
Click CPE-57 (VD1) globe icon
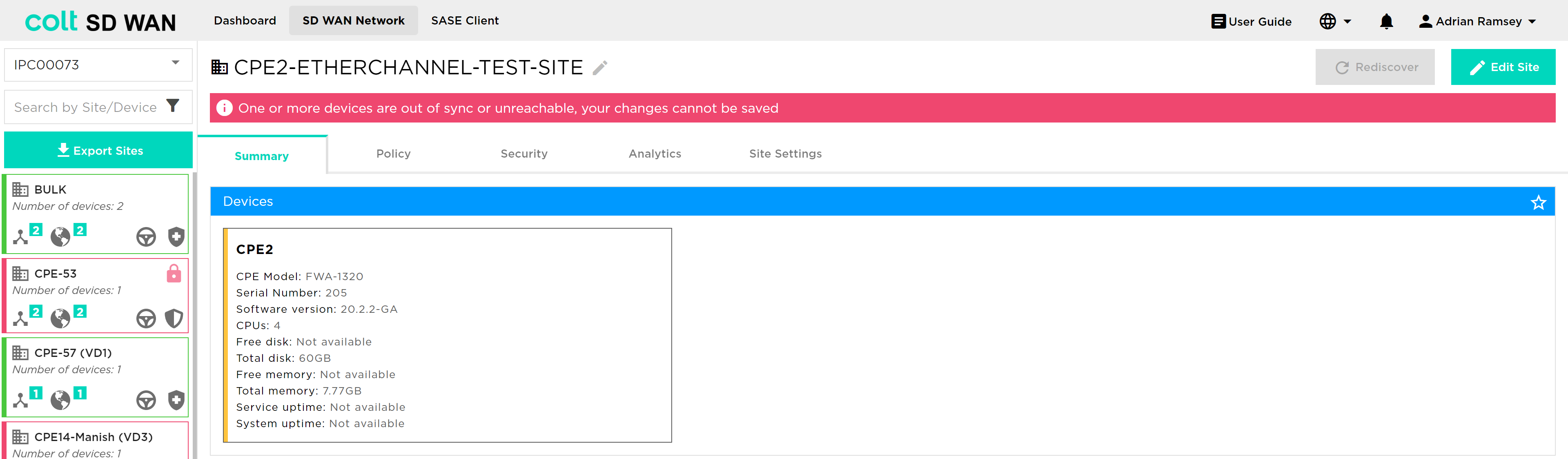click(x=60, y=399)
